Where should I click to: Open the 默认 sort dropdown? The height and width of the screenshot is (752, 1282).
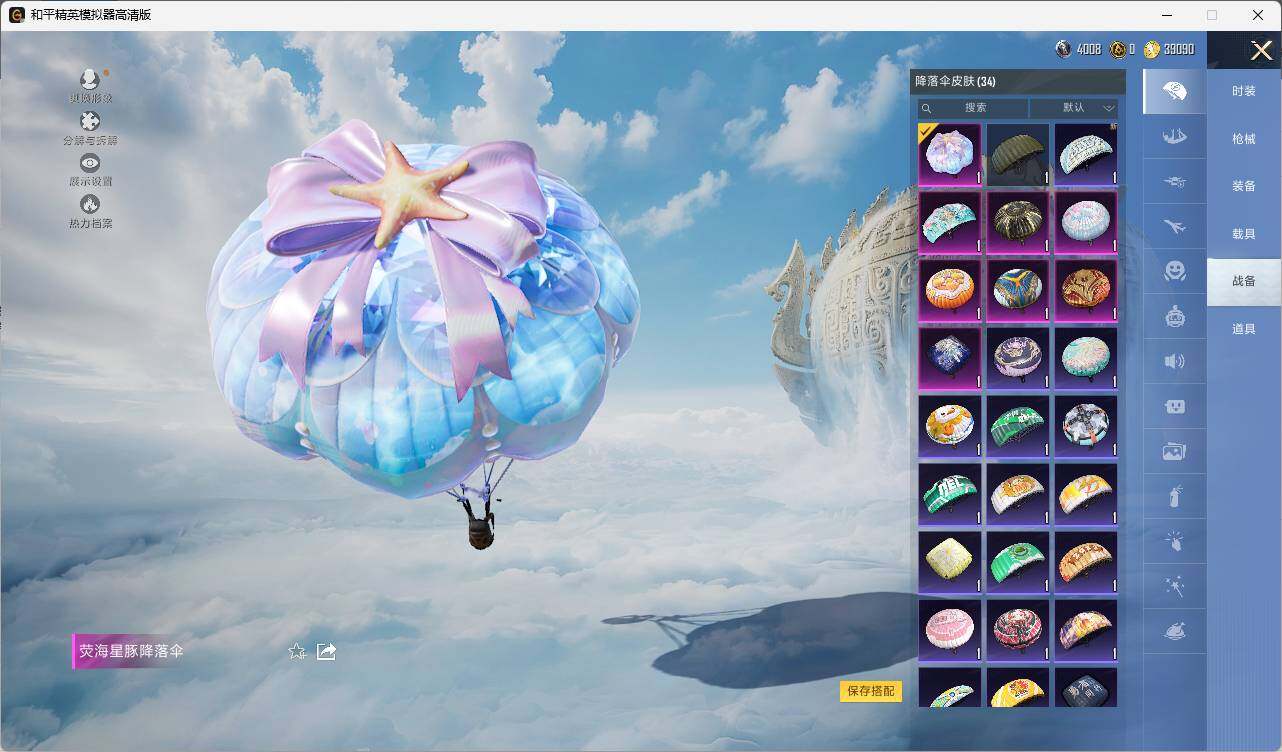tap(1073, 108)
